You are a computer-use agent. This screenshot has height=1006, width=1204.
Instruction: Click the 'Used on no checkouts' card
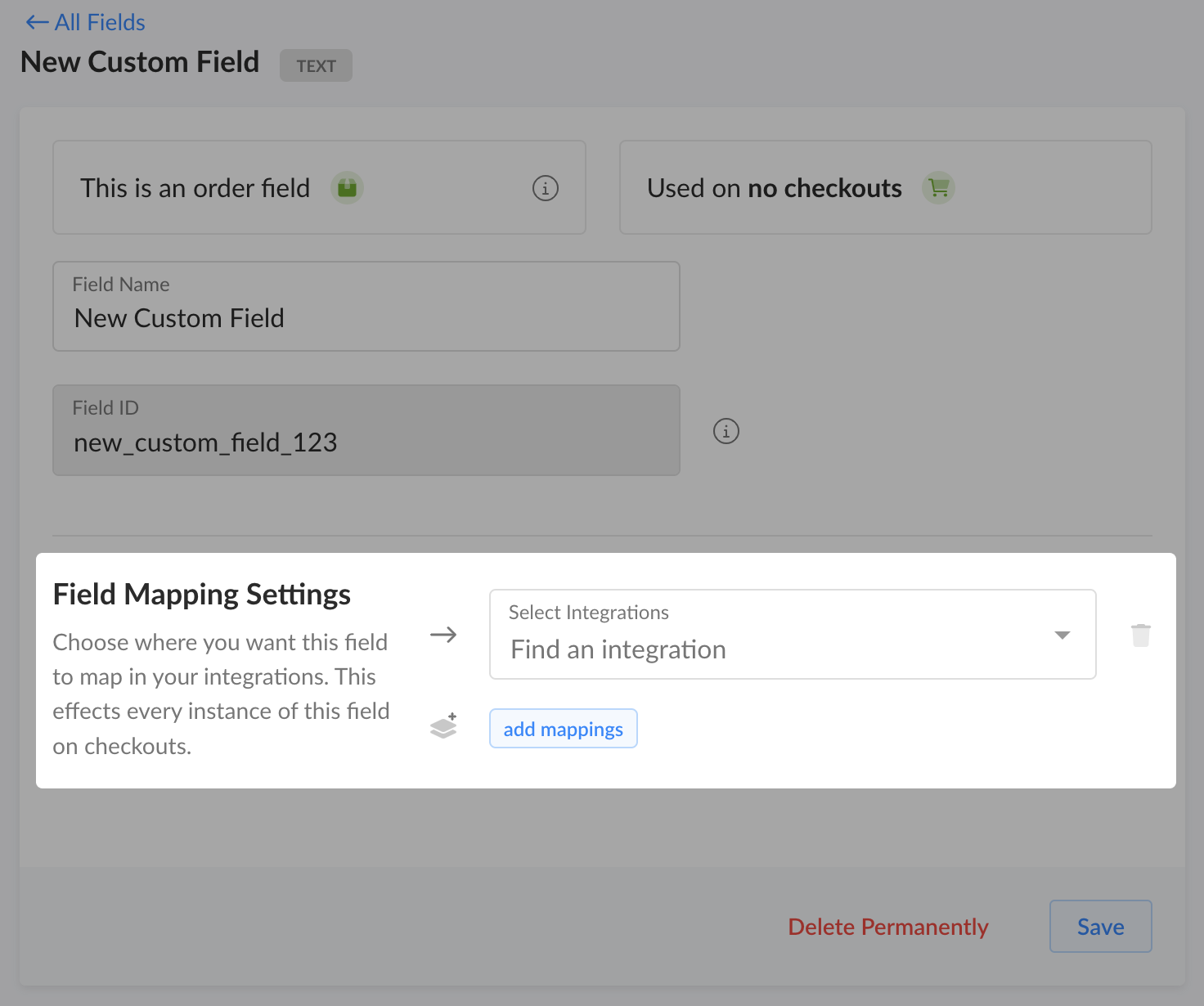pos(886,187)
